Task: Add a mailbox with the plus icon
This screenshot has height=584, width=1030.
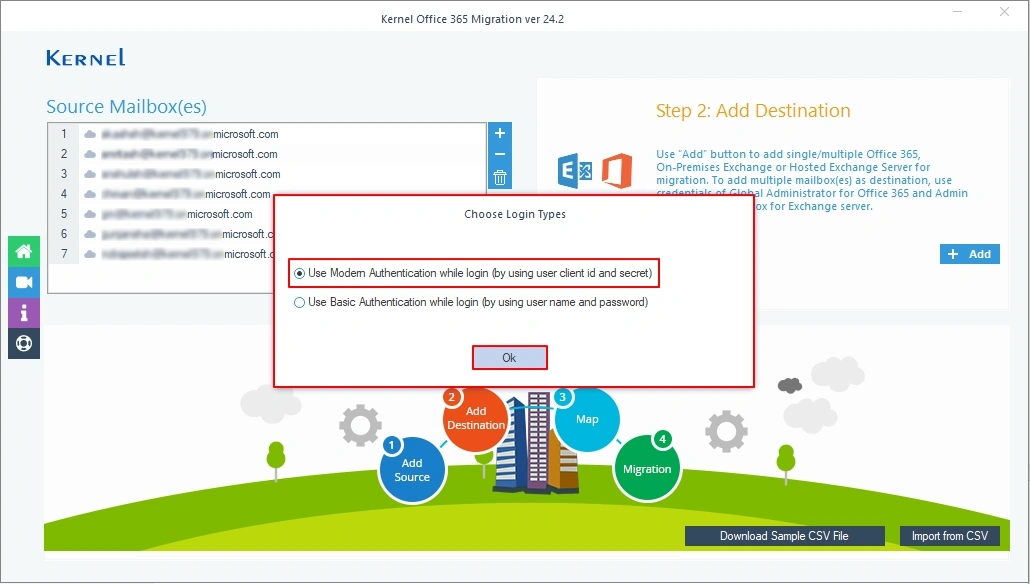Action: pyautogui.click(x=499, y=133)
